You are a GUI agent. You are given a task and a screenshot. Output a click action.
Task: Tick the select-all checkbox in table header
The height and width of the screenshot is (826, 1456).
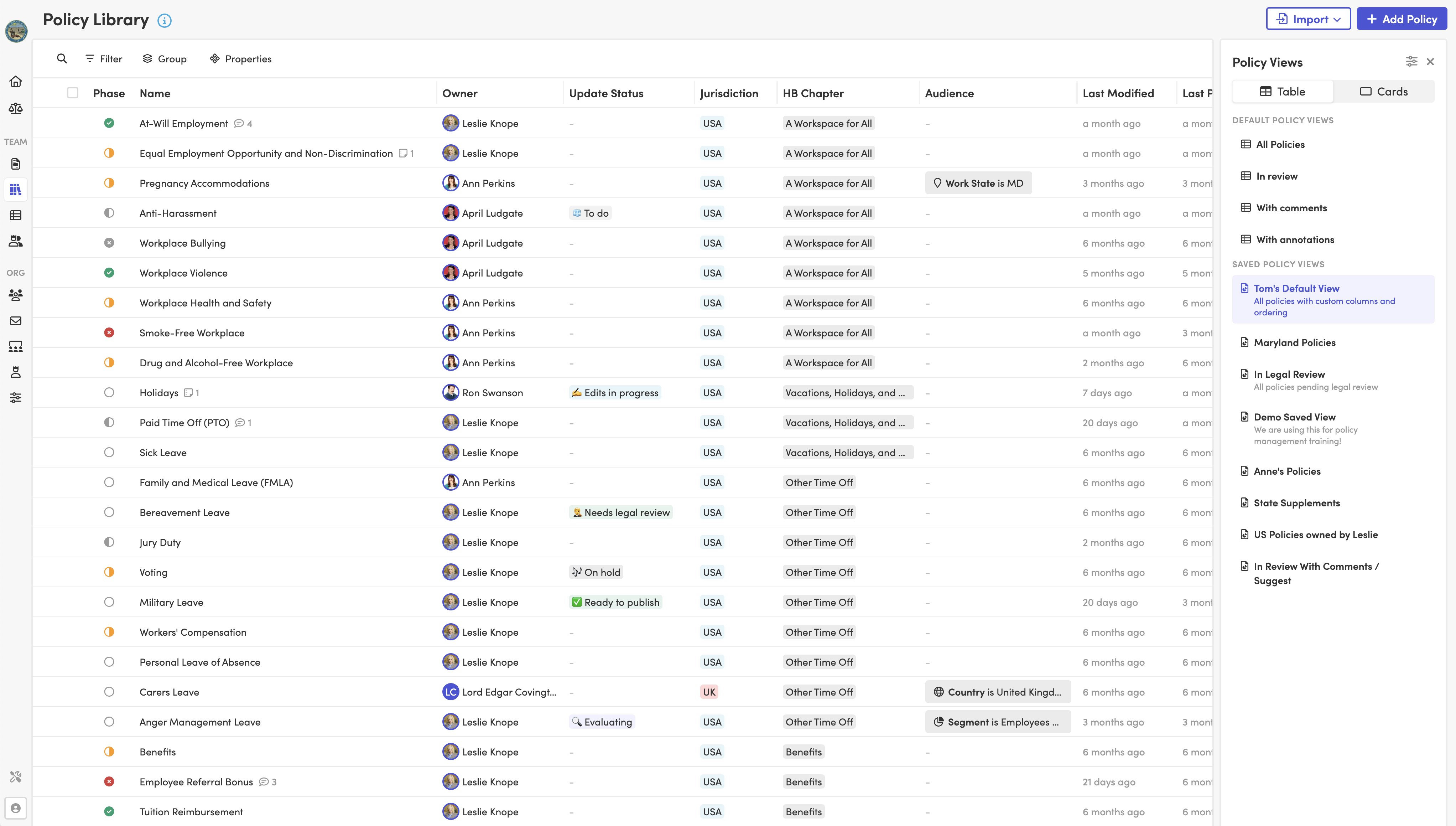(x=73, y=93)
